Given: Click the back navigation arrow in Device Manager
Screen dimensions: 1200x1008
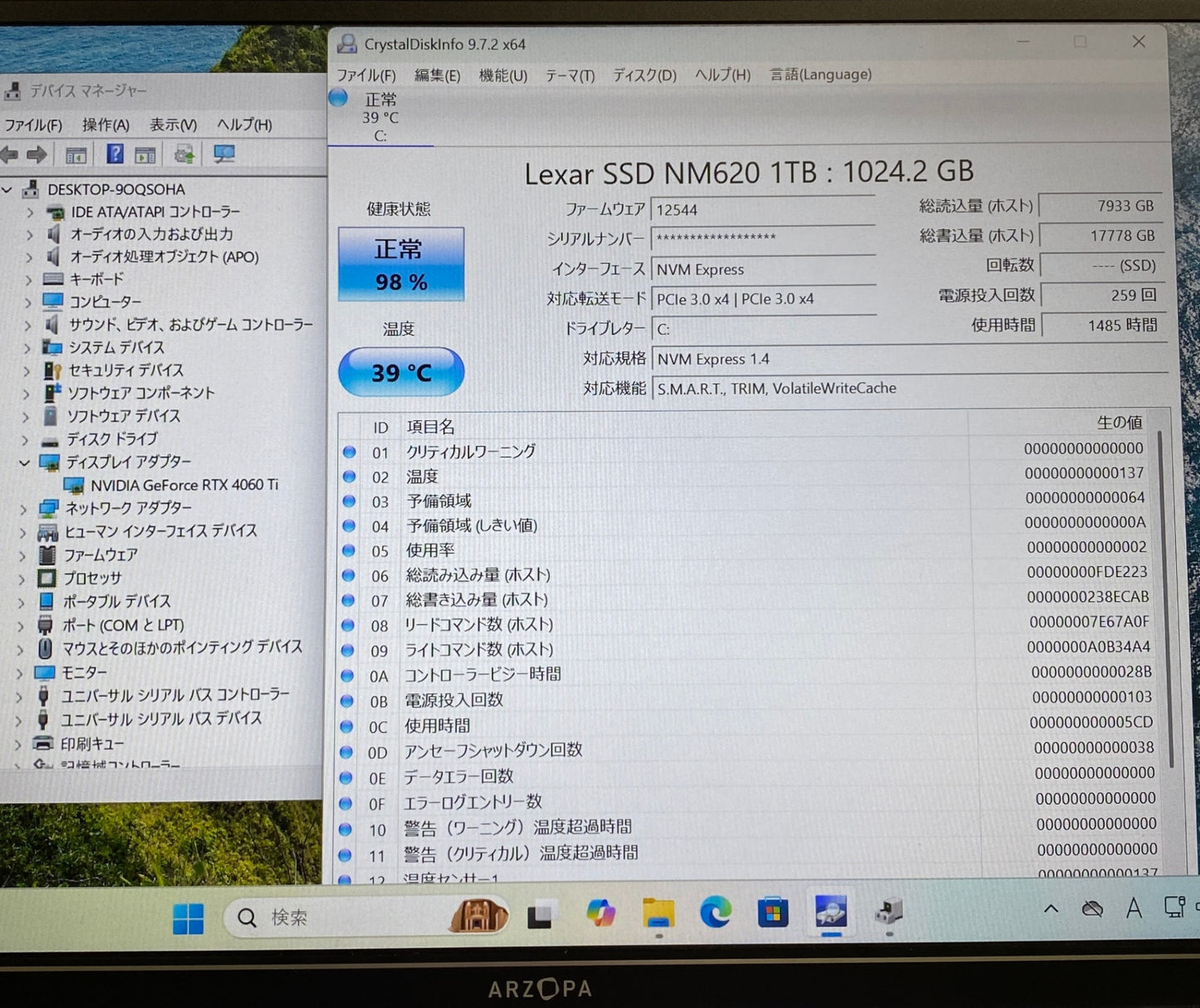Looking at the screenshot, I should 10,154.
